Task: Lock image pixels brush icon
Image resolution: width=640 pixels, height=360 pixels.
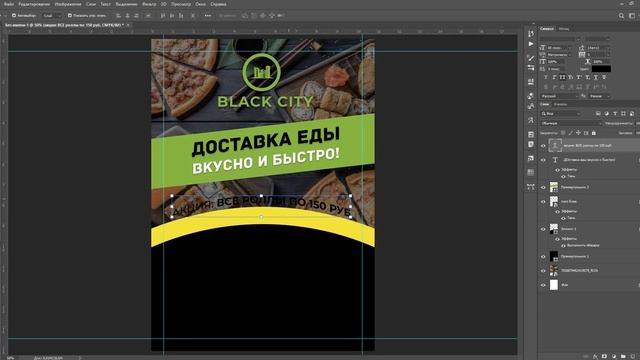Action: 571,133
